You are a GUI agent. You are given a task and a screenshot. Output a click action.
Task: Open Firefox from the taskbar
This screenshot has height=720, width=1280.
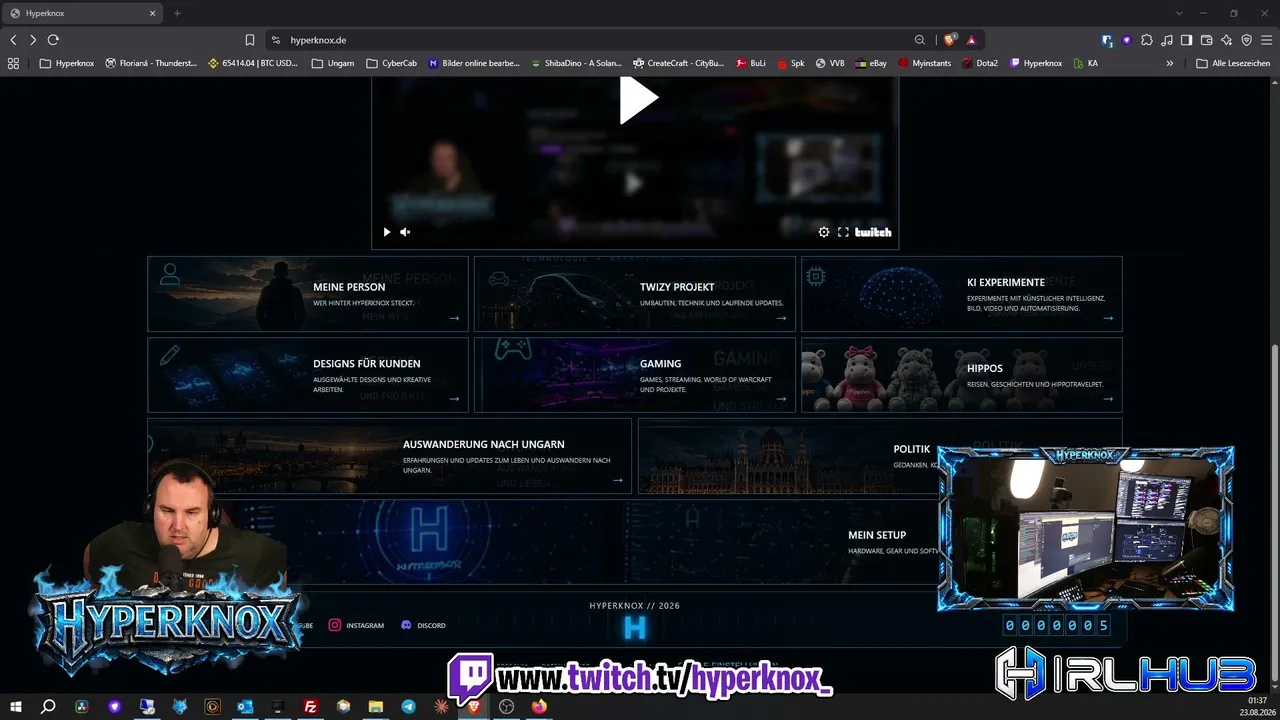click(x=539, y=706)
